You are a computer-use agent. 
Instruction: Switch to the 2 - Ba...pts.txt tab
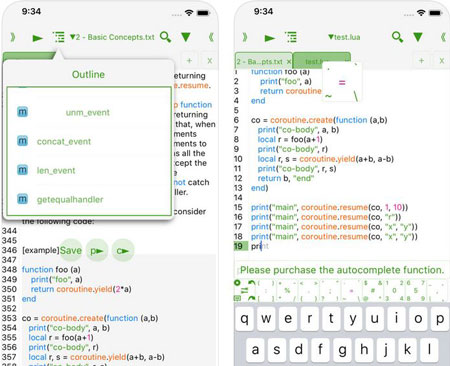pos(260,62)
